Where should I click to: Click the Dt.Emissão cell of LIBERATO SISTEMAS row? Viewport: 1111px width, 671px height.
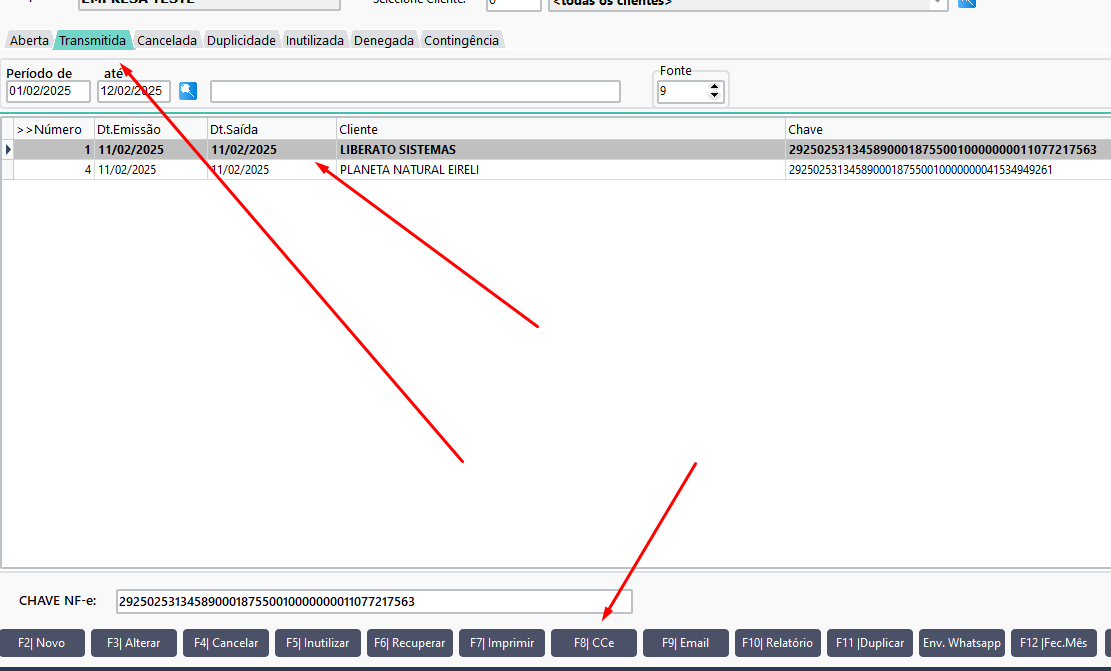click(x=151, y=150)
